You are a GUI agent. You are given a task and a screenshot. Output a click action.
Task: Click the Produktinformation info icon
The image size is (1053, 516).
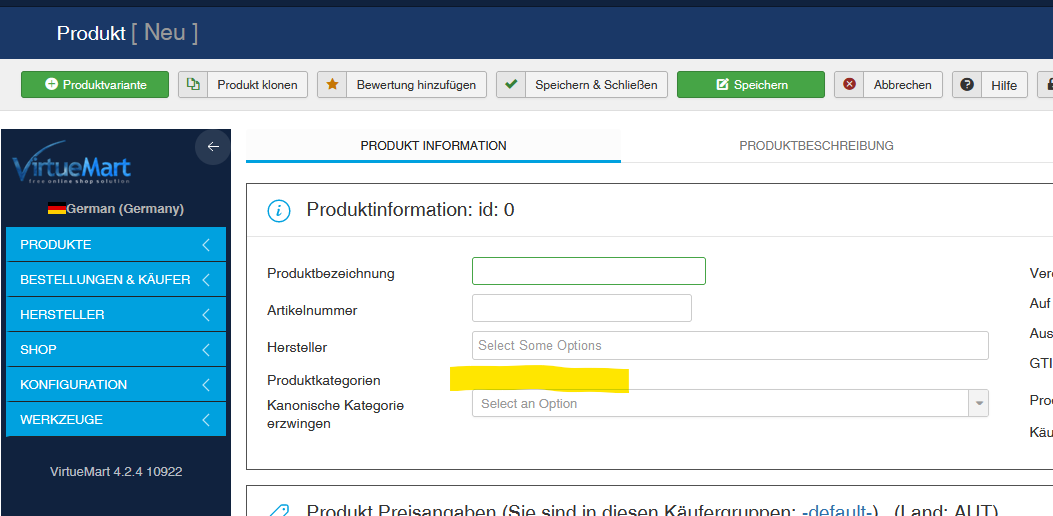(278, 210)
